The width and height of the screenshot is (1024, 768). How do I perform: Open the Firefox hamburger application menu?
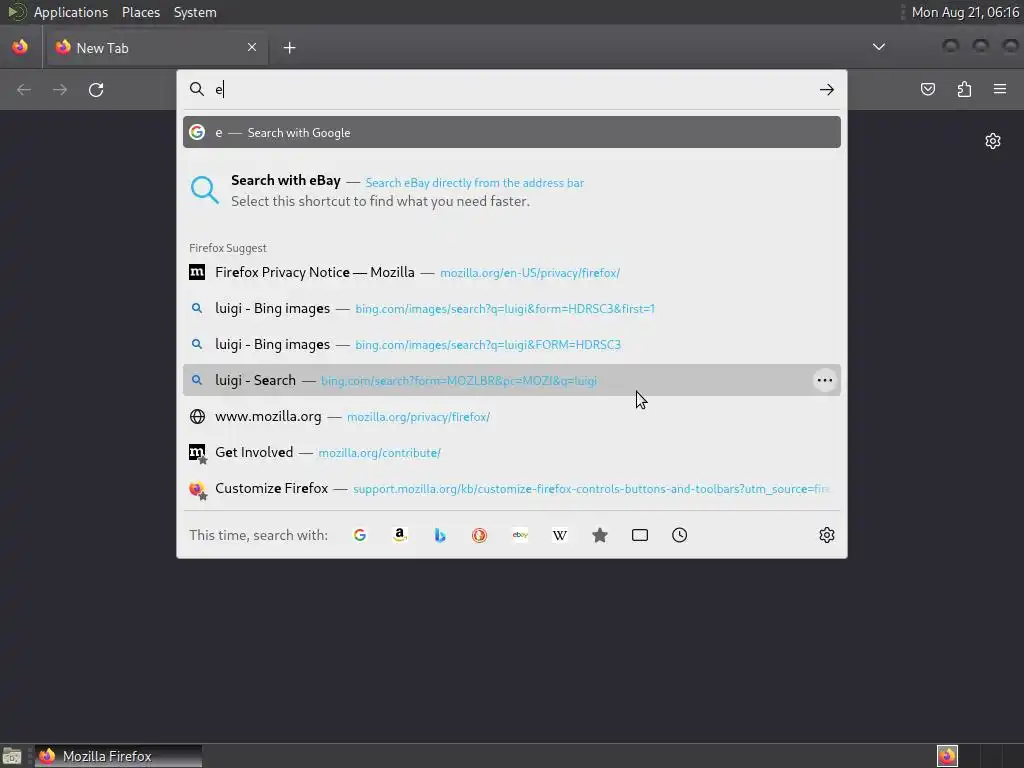[1000, 89]
